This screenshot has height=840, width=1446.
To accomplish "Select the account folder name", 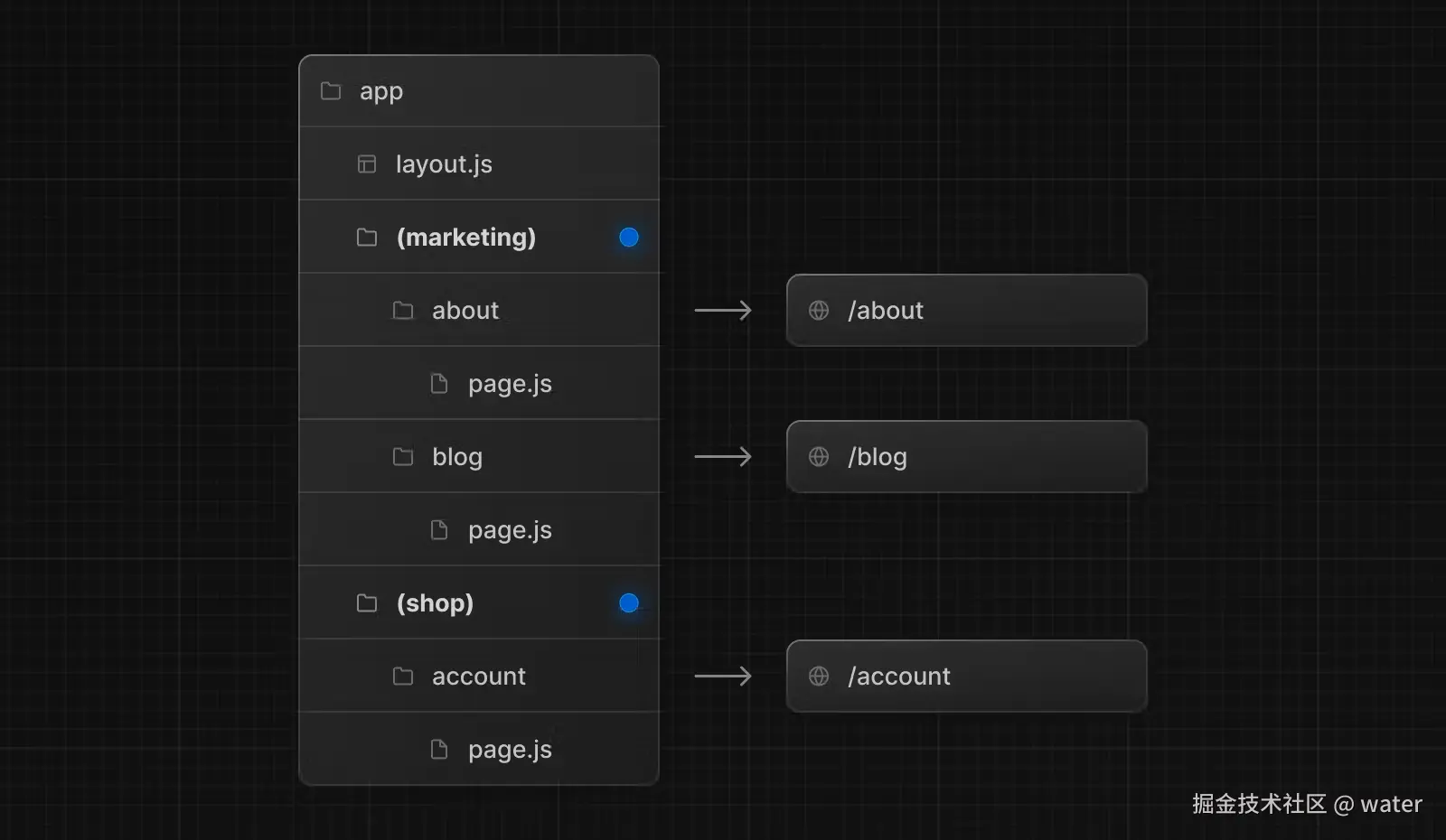I will pos(479,677).
